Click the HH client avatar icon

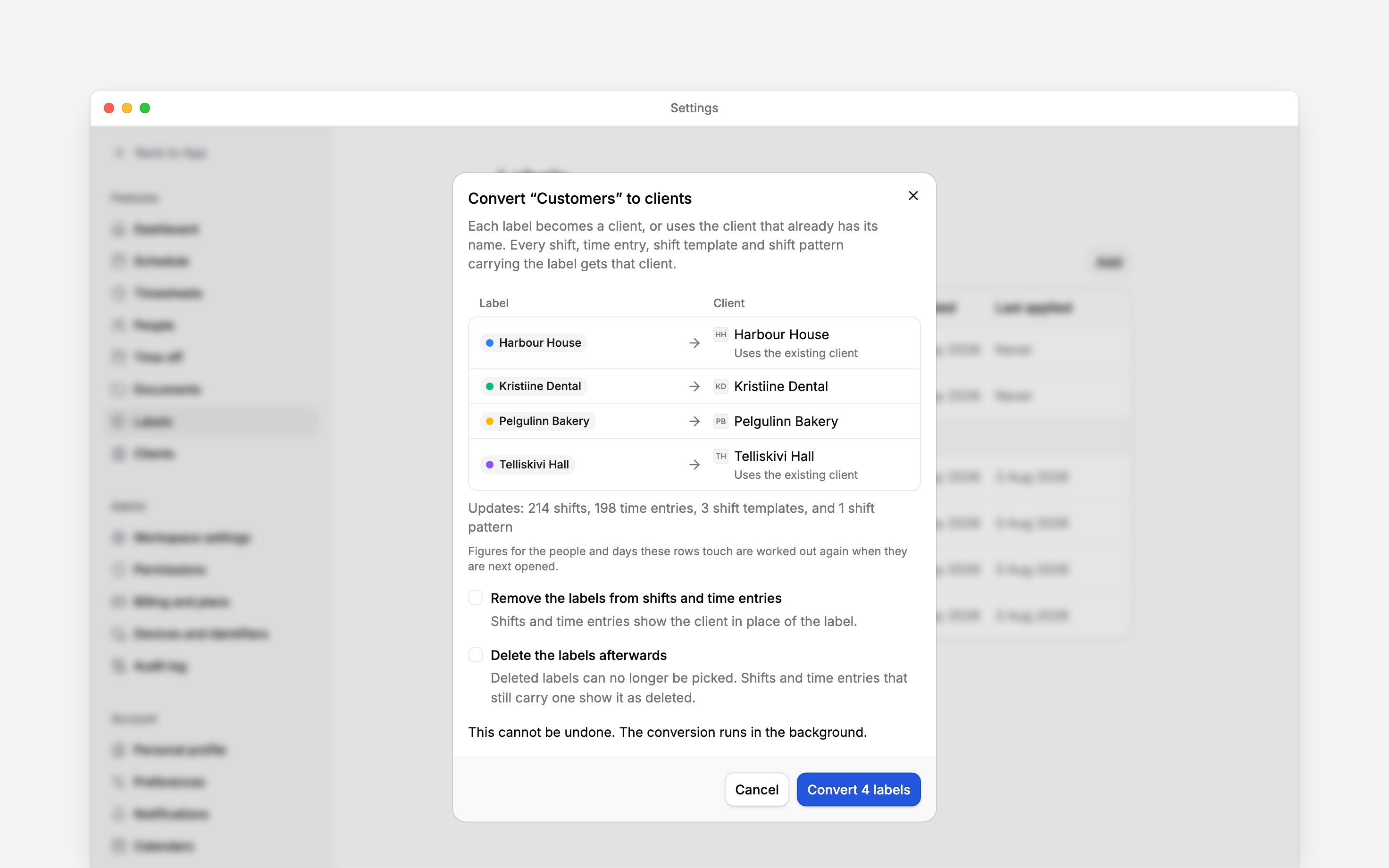coord(720,334)
